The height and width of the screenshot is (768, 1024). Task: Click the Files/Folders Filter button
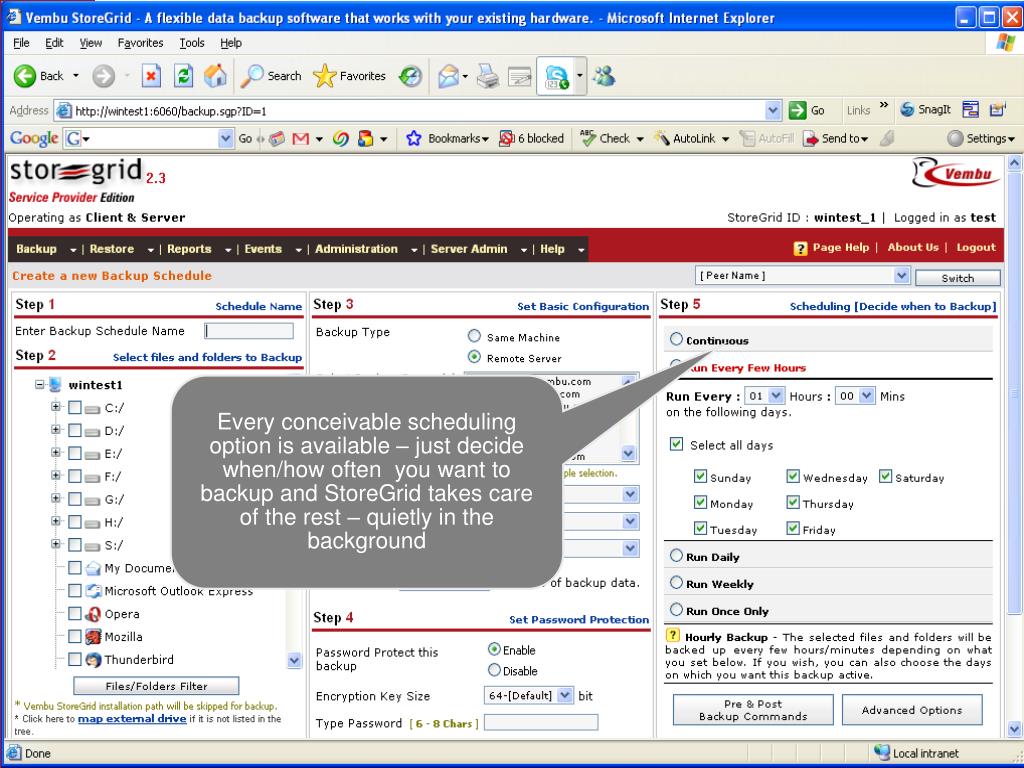156,686
